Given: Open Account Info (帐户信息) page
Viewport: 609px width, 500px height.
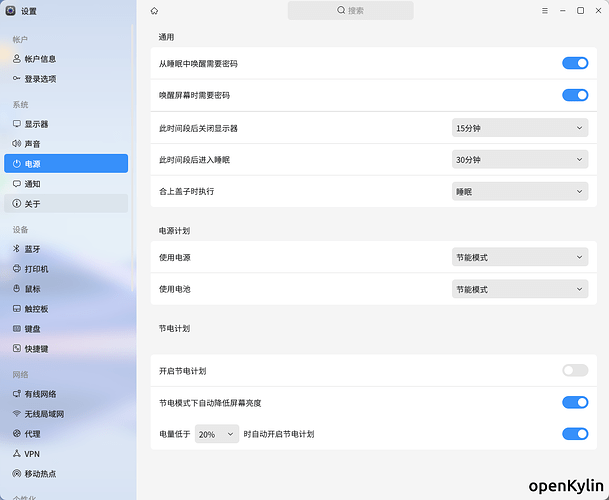Looking at the screenshot, I should click(40, 59).
